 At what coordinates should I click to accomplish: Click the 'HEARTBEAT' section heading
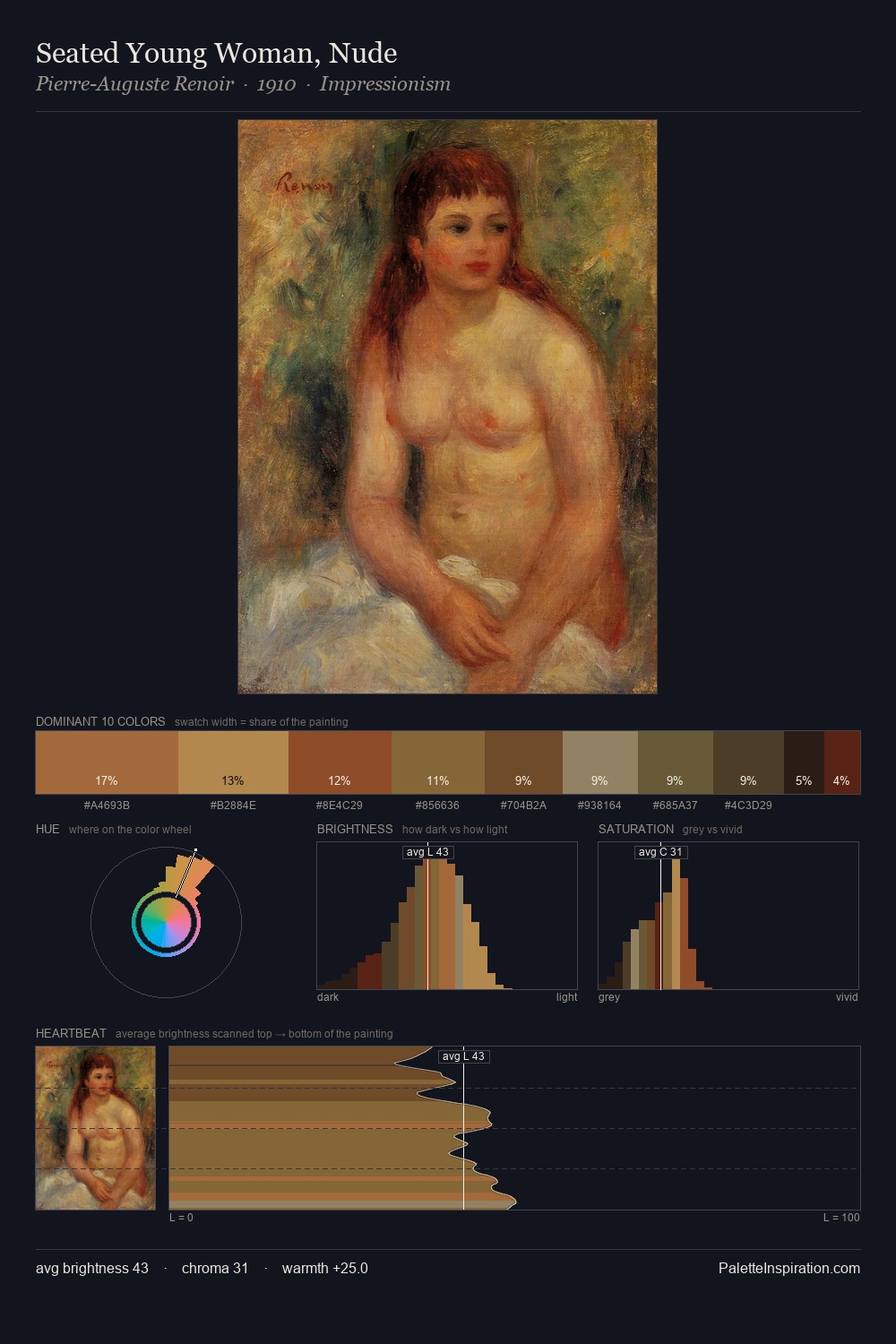(71, 1033)
